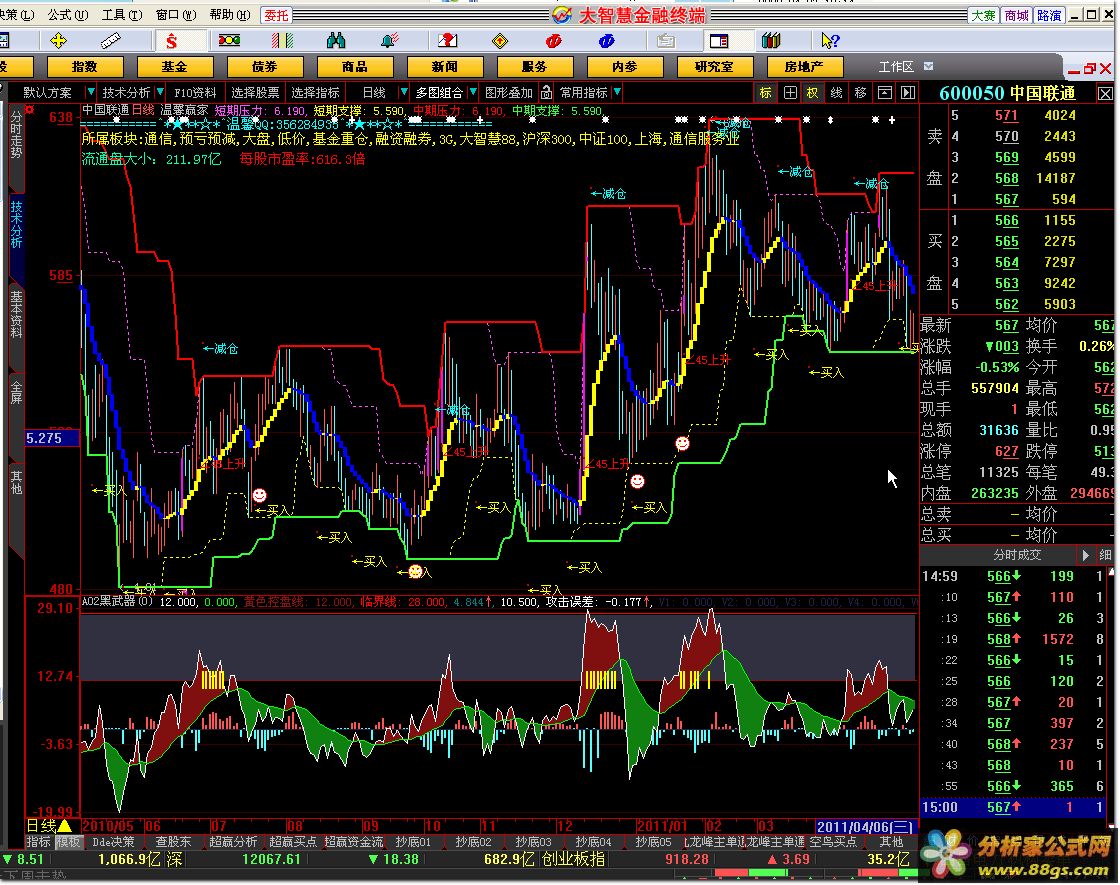Click the 2011/04/06 date marker
The image size is (1120, 885).
coord(865,826)
